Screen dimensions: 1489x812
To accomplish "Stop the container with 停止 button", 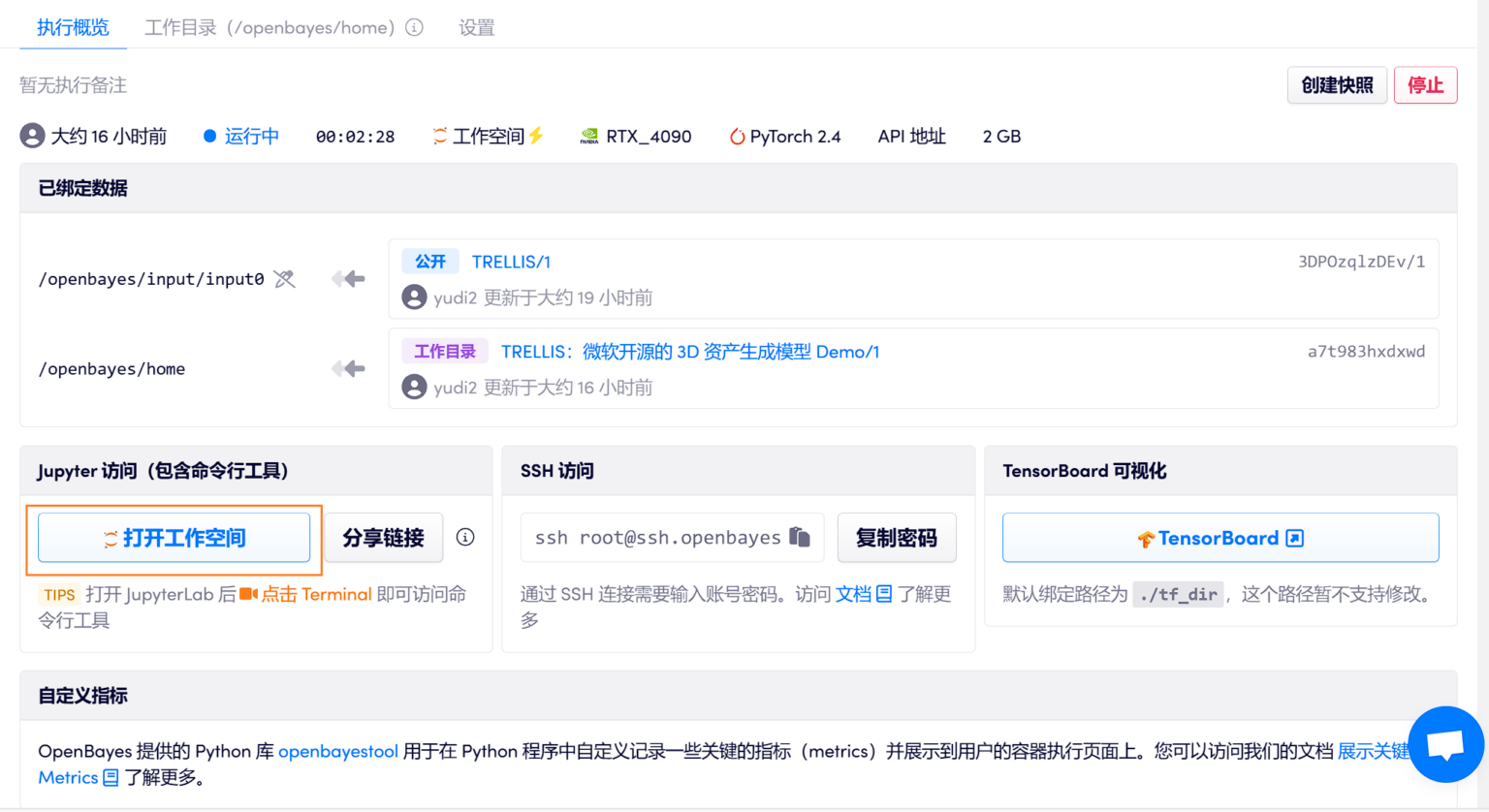I will coord(1425,85).
